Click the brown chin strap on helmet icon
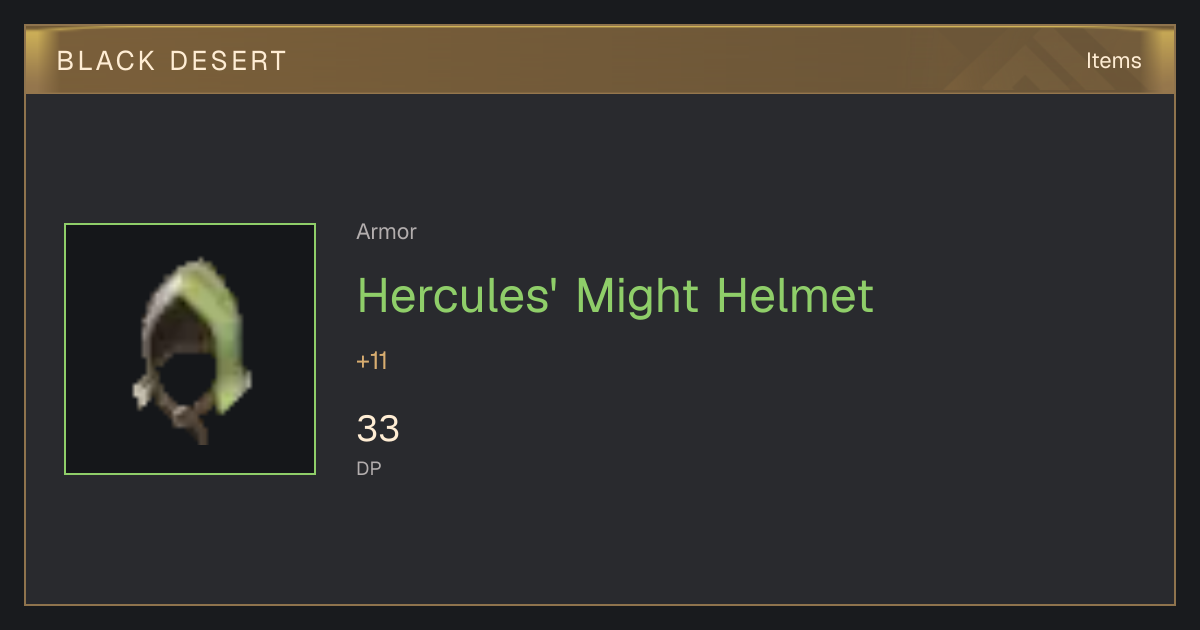 [192, 420]
